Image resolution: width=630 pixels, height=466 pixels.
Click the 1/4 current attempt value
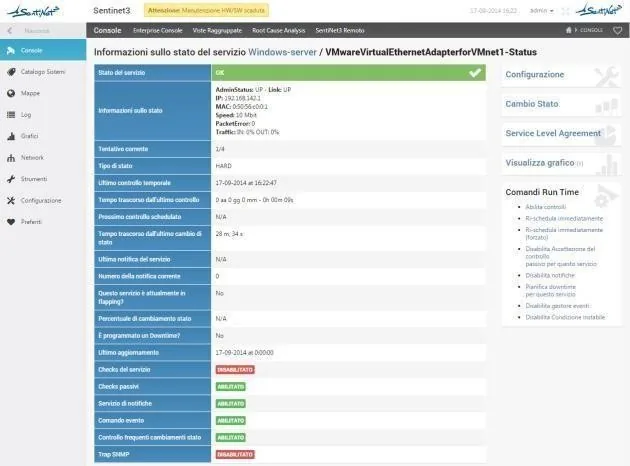click(220, 149)
